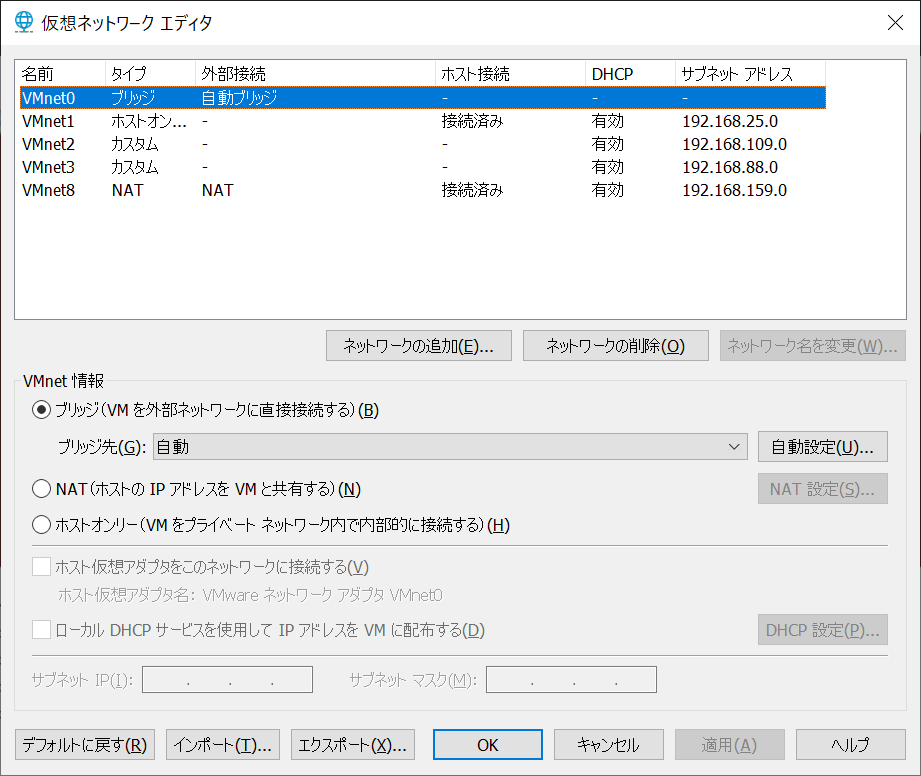Click the エクスポート(X)... button
Viewport: 921px width, 776px height.
coord(352,745)
